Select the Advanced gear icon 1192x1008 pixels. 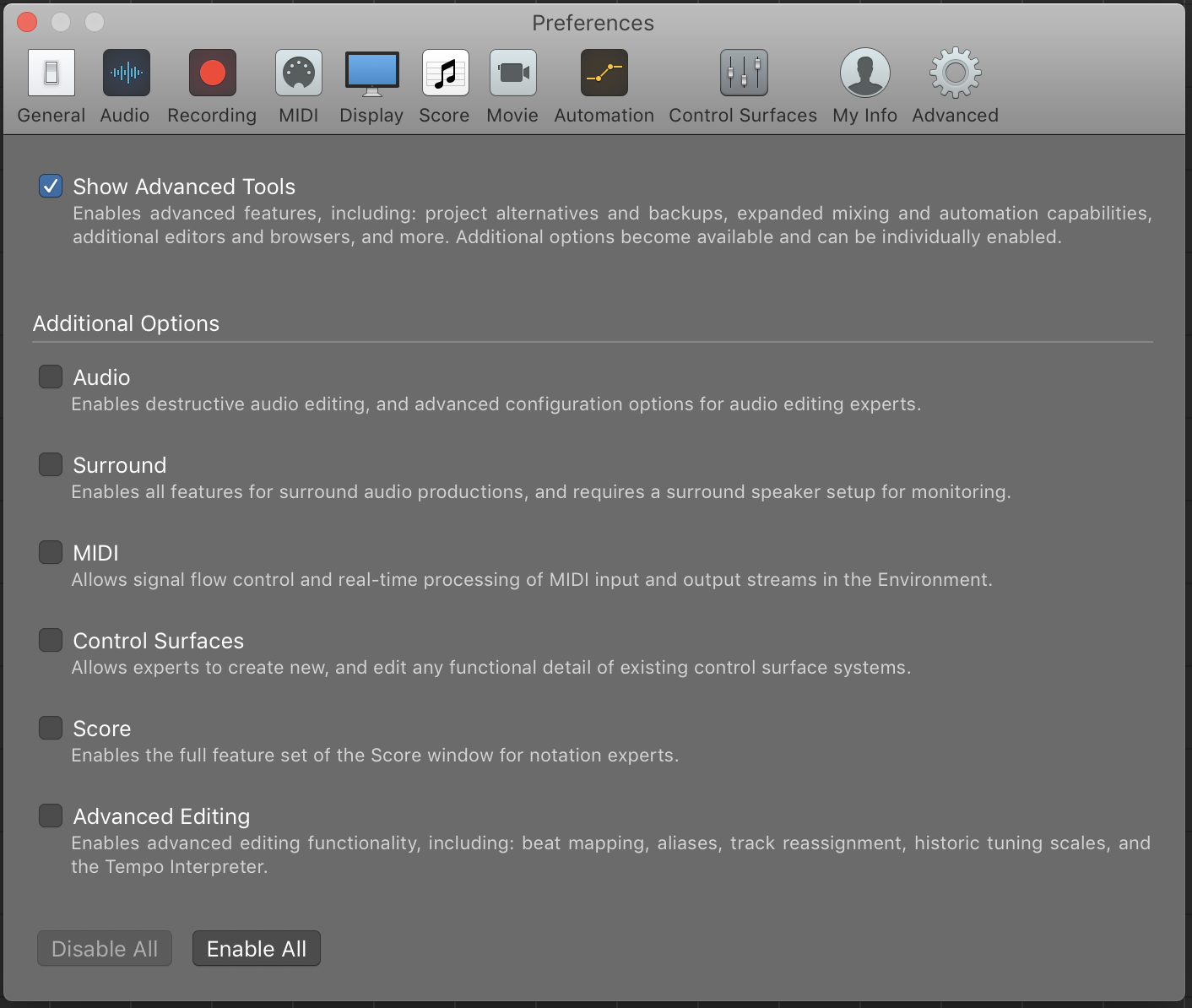click(x=954, y=73)
